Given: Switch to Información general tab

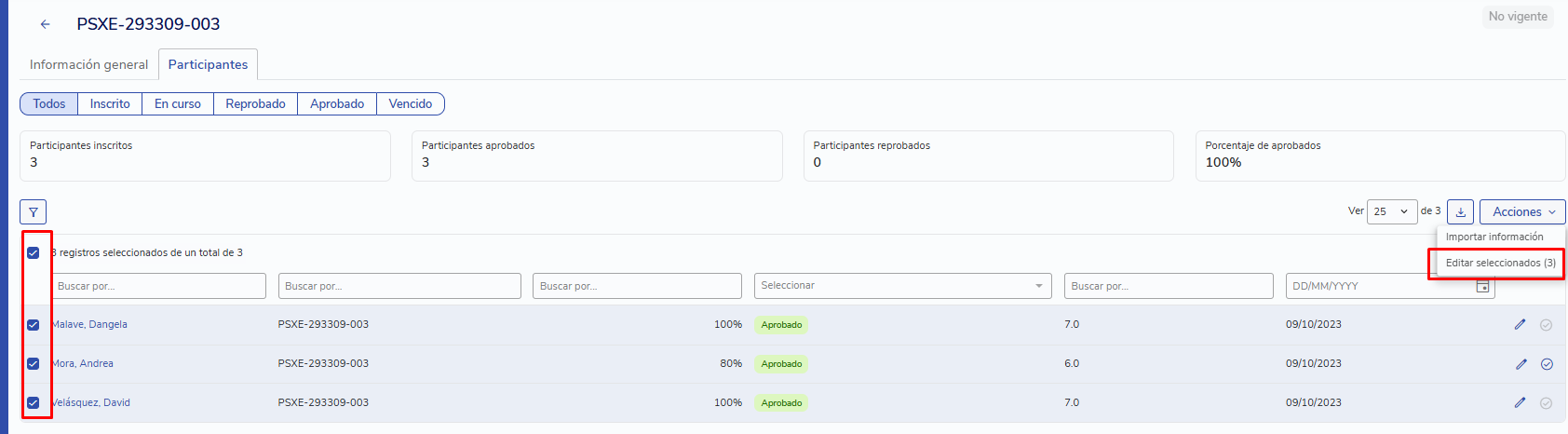Looking at the screenshot, I should pyautogui.click(x=88, y=64).
